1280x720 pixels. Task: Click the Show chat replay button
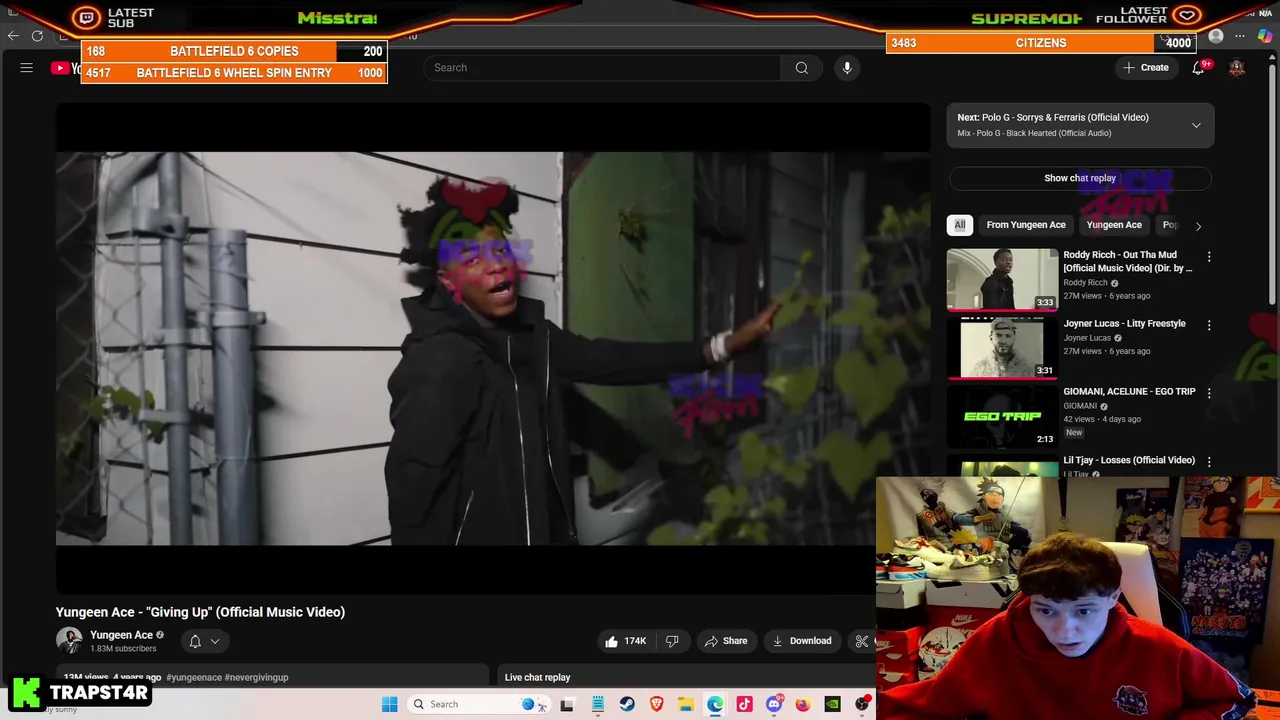pyautogui.click(x=1080, y=178)
